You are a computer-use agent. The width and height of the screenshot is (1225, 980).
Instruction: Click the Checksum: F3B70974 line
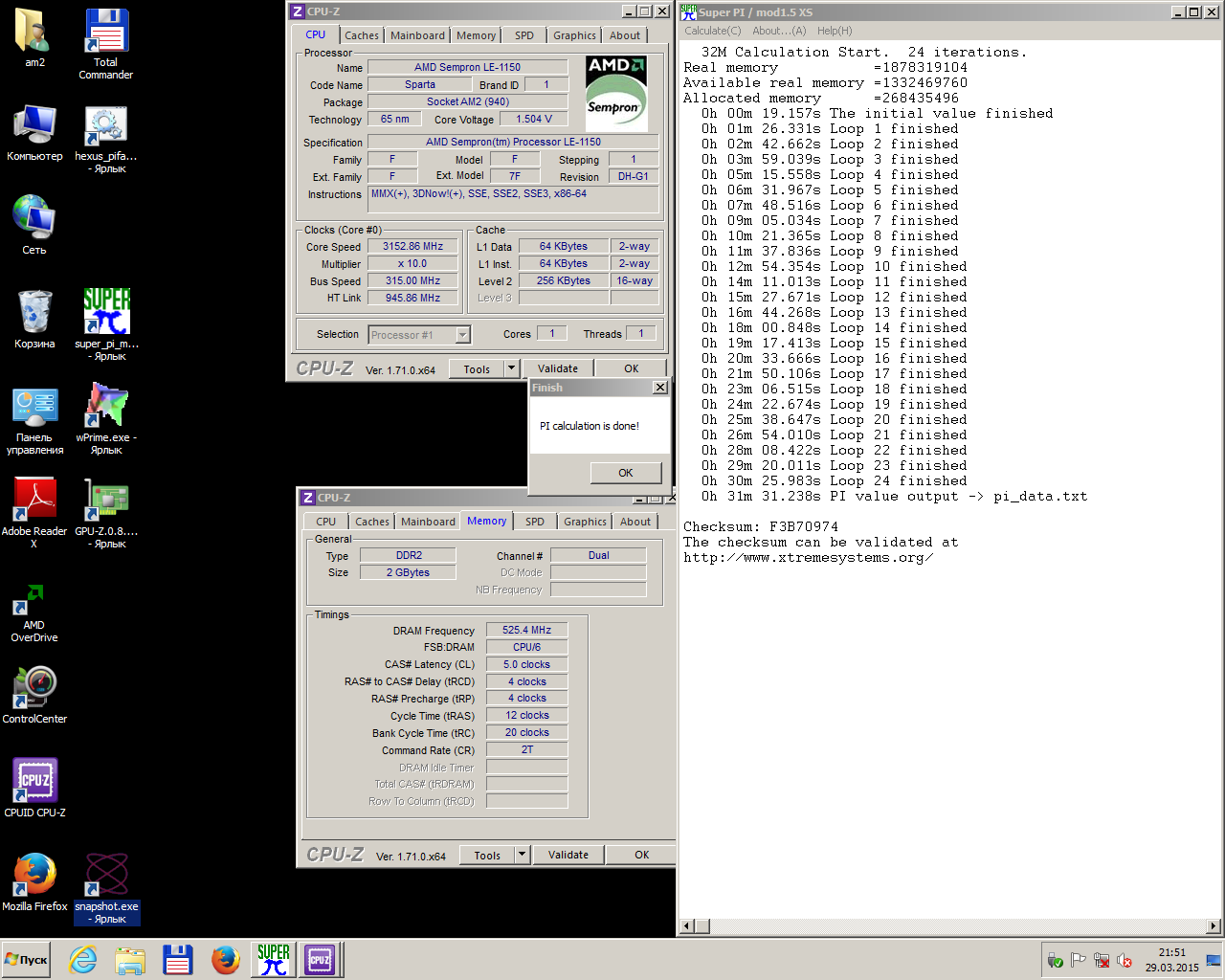click(x=761, y=526)
